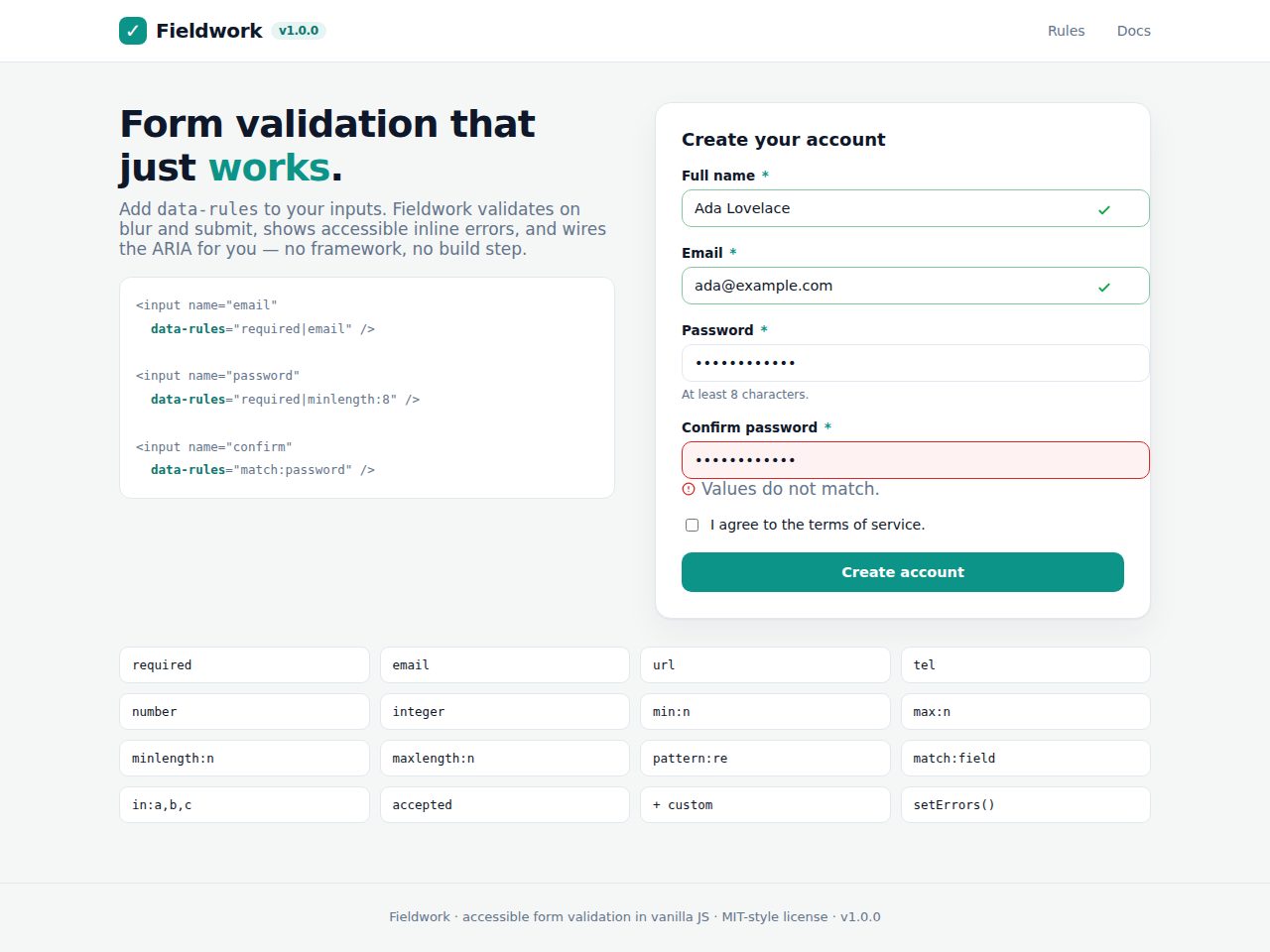Select the max:n rule chip

click(x=1026, y=712)
